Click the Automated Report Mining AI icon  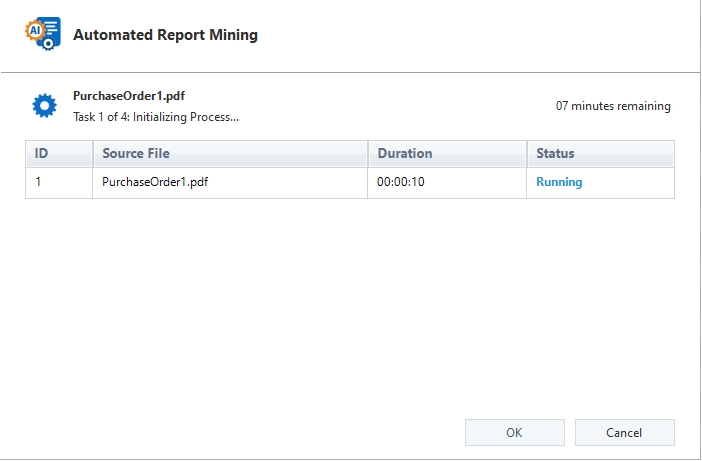[x=42, y=34]
